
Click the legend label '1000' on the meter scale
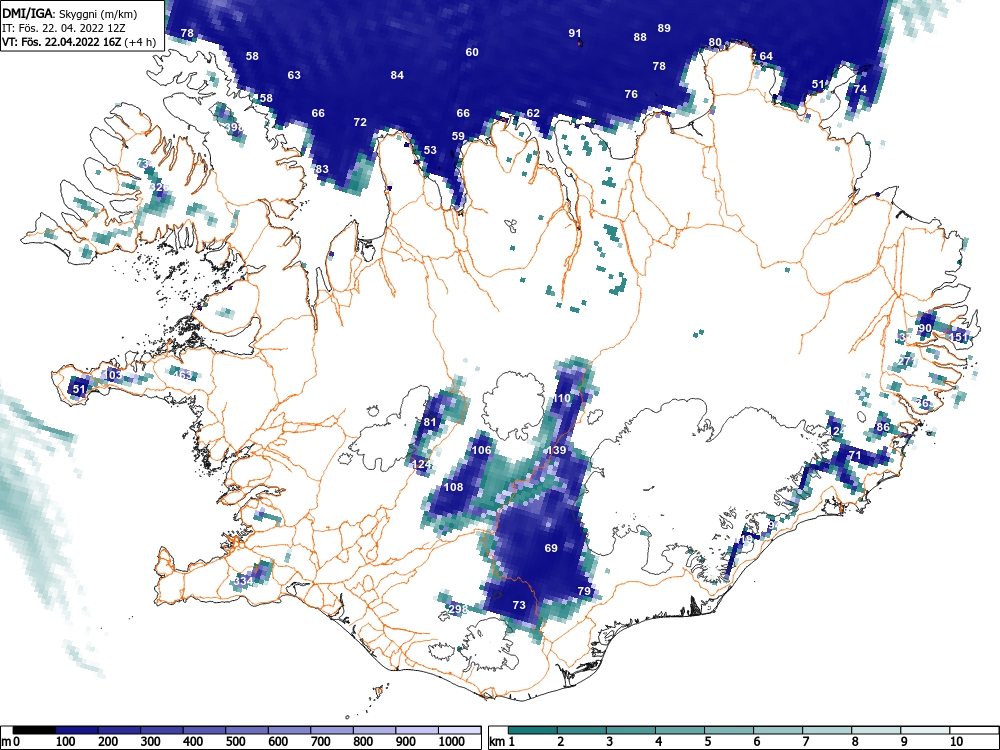(452, 742)
